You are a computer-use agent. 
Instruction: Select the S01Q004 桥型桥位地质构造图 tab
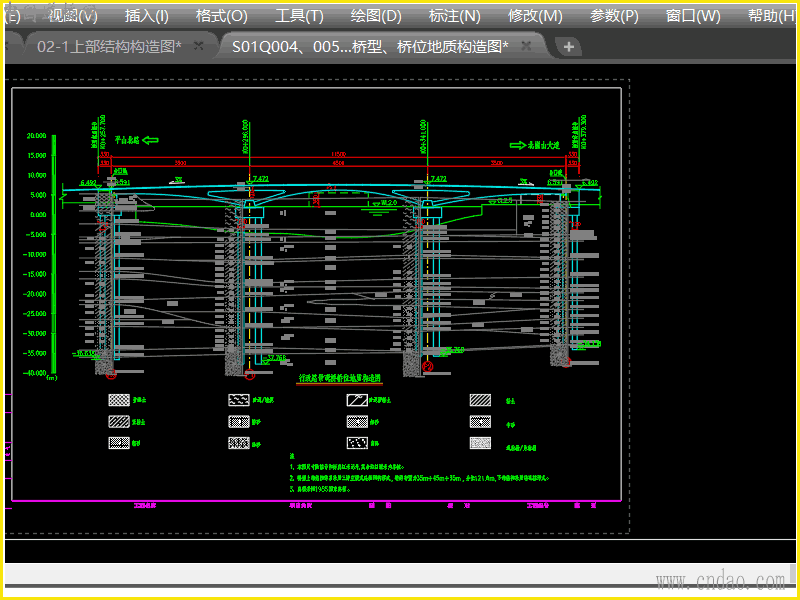369,47
